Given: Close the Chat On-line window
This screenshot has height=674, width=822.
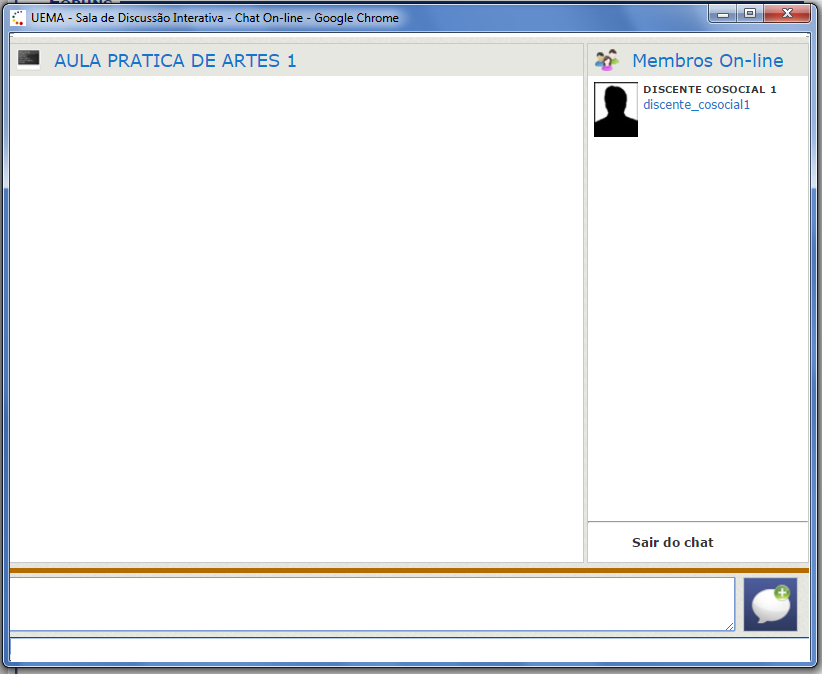Looking at the screenshot, I should point(787,14).
